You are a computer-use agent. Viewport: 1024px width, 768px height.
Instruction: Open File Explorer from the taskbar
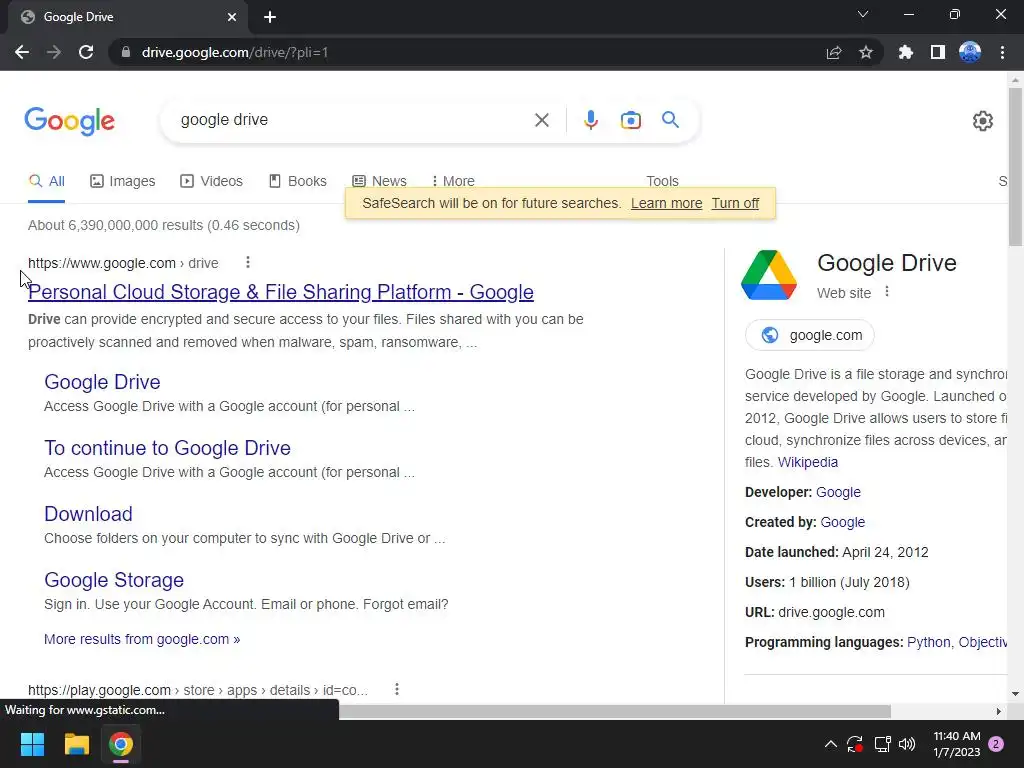click(x=76, y=744)
